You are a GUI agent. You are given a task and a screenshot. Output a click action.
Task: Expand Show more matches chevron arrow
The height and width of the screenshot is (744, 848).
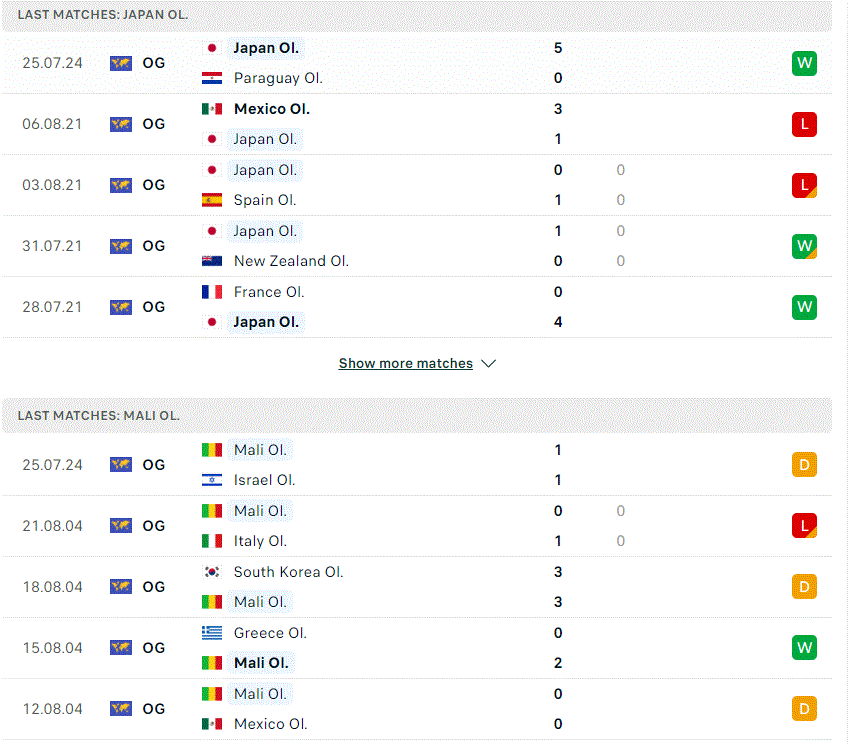(x=488, y=363)
